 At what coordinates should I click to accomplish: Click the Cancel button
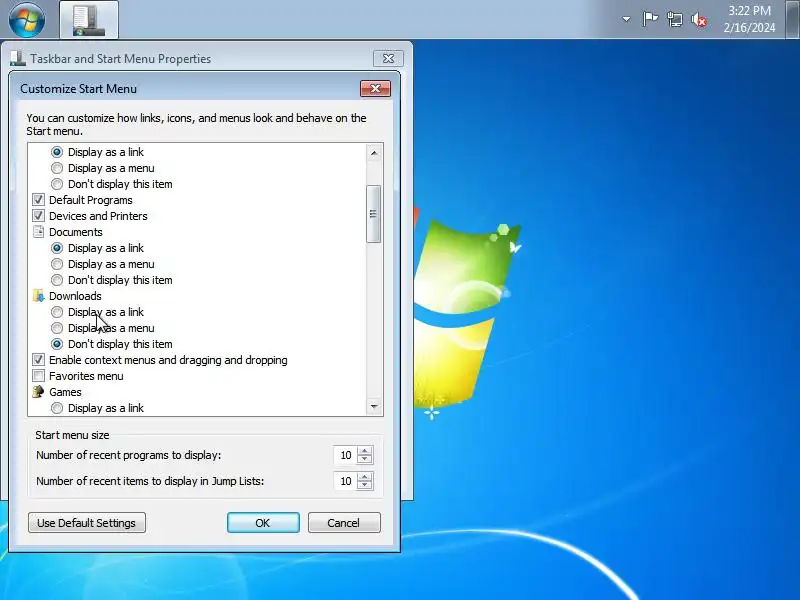pyautogui.click(x=344, y=523)
